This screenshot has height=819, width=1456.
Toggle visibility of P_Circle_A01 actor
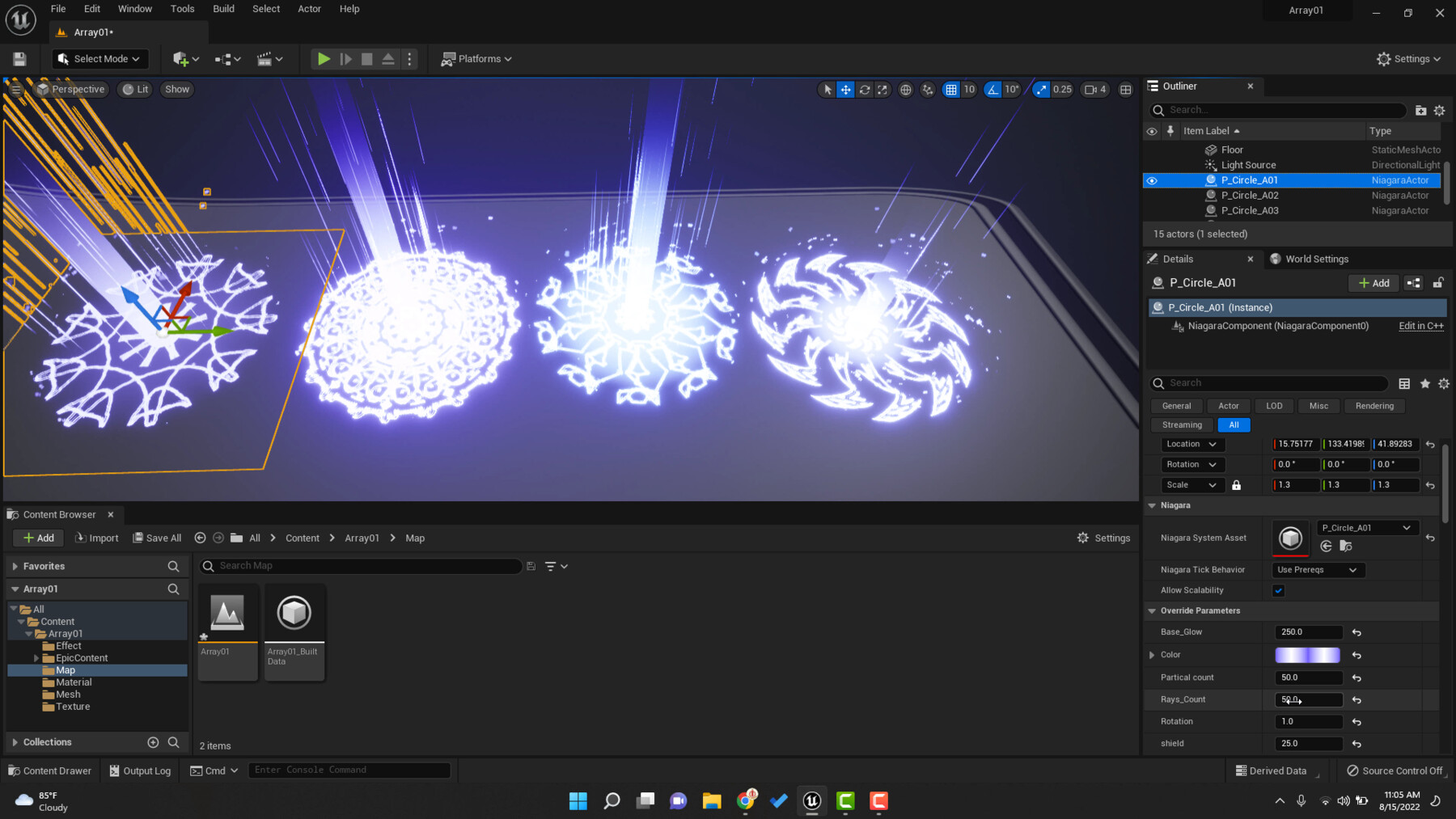tap(1152, 180)
